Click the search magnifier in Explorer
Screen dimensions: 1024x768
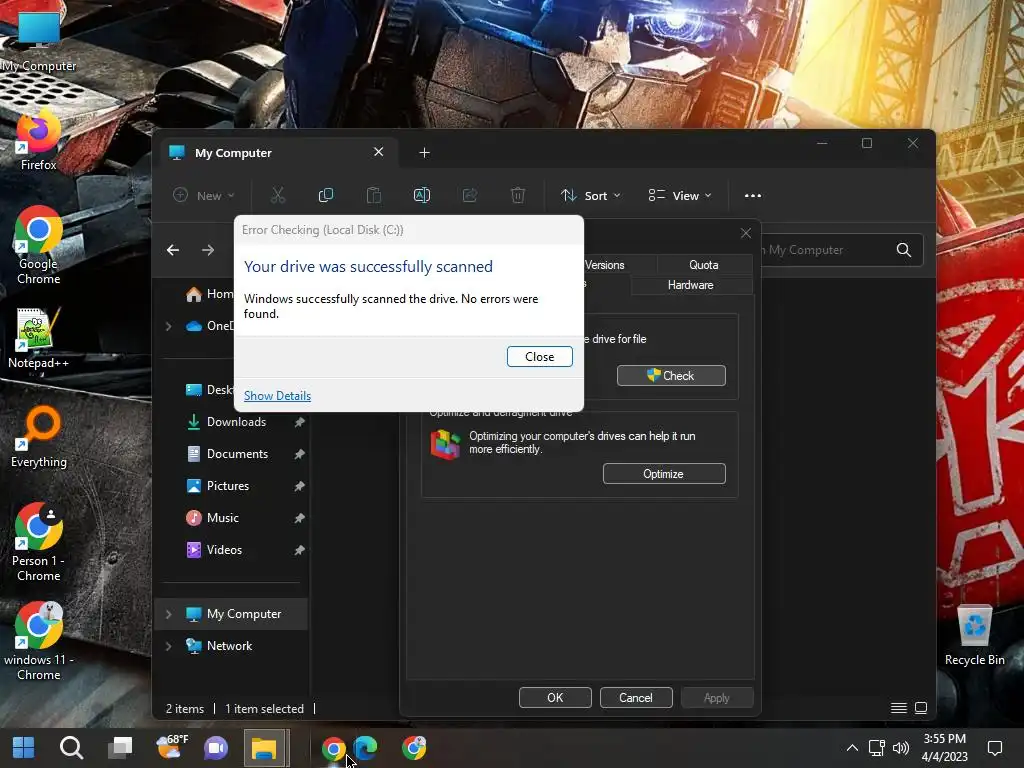click(x=904, y=250)
